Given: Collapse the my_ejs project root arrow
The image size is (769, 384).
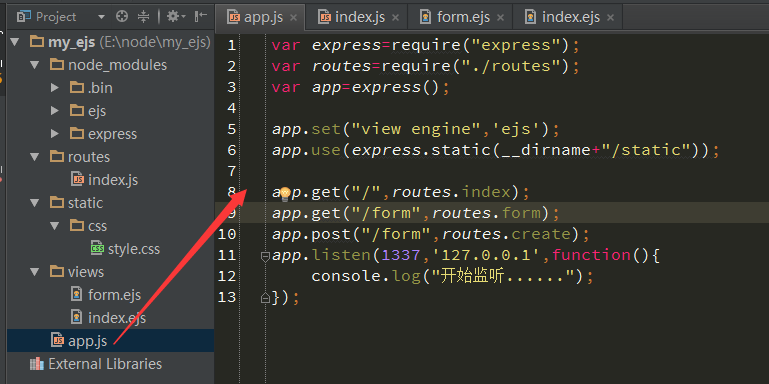Looking at the screenshot, I should 15,42.
